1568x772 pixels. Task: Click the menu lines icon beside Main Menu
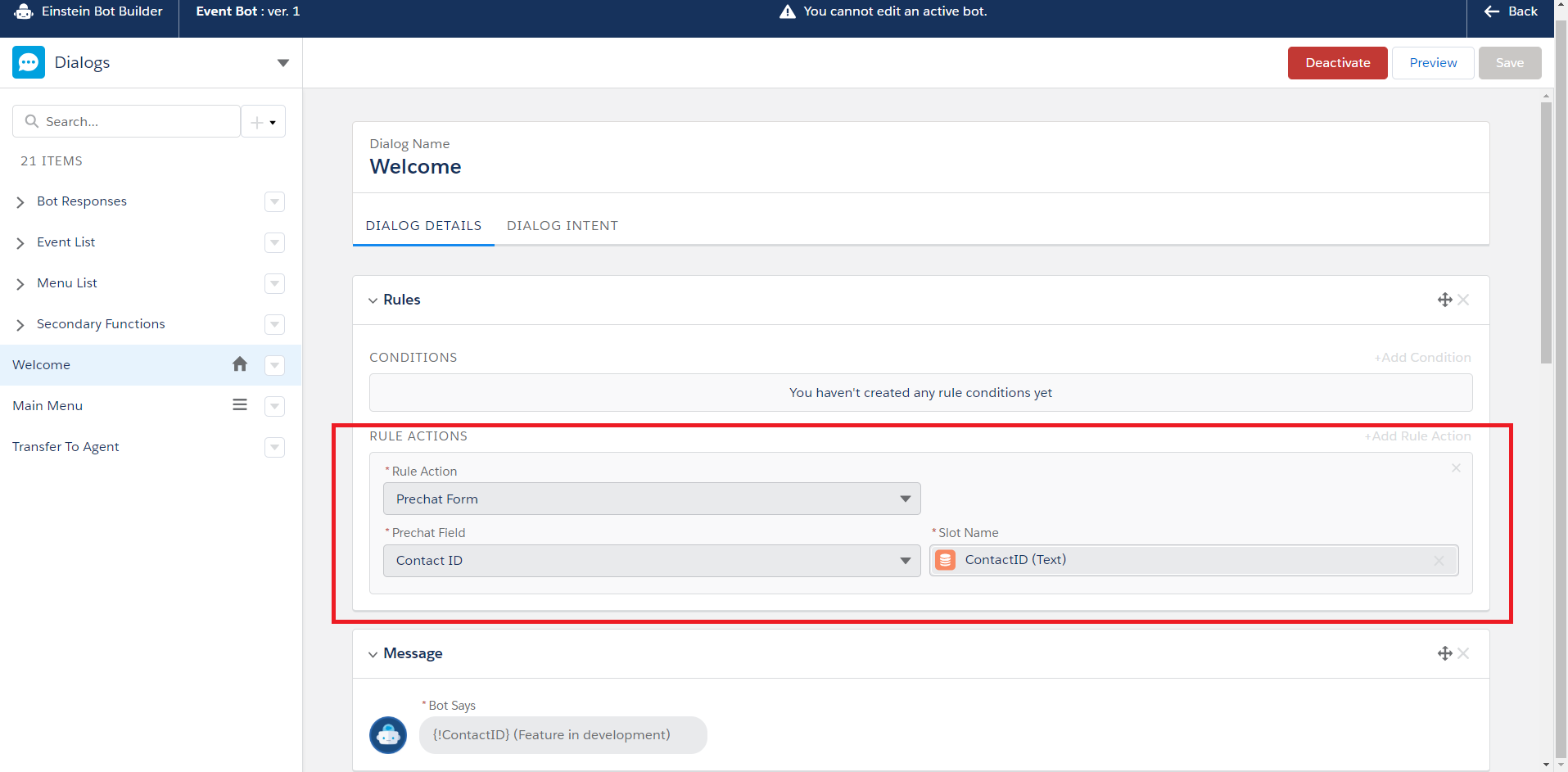(x=240, y=405)
